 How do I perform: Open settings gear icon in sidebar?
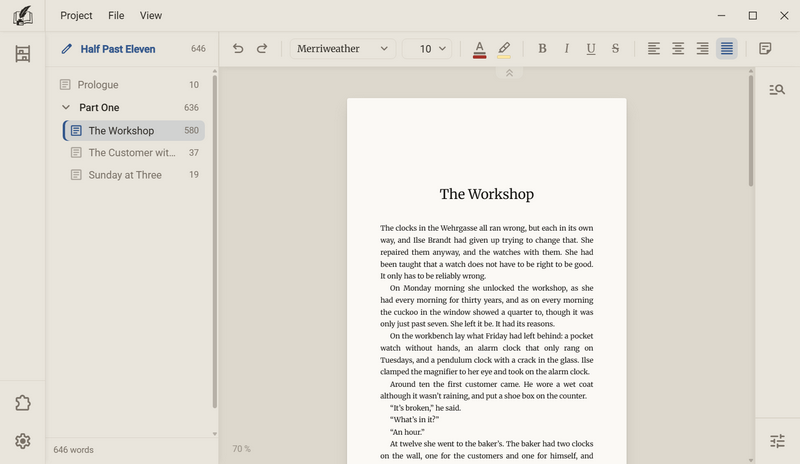[x=22, y=441]
